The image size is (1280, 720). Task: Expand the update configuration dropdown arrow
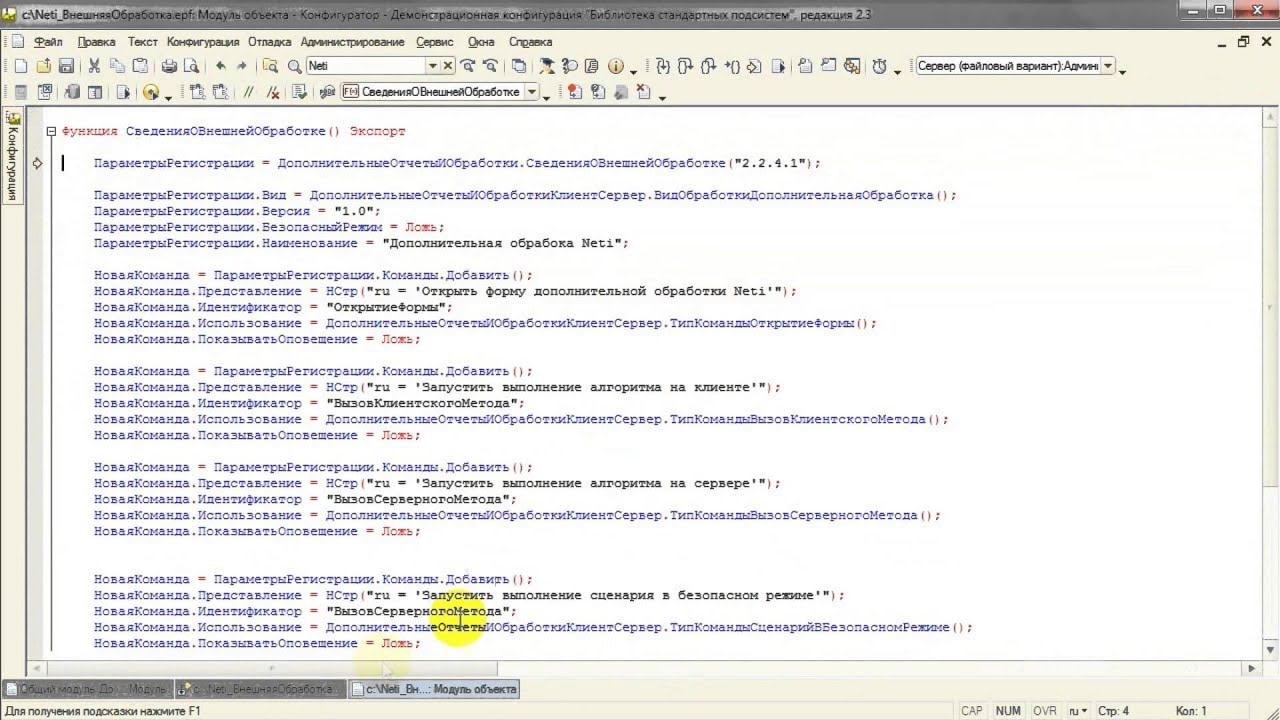(x=167, y=97)
